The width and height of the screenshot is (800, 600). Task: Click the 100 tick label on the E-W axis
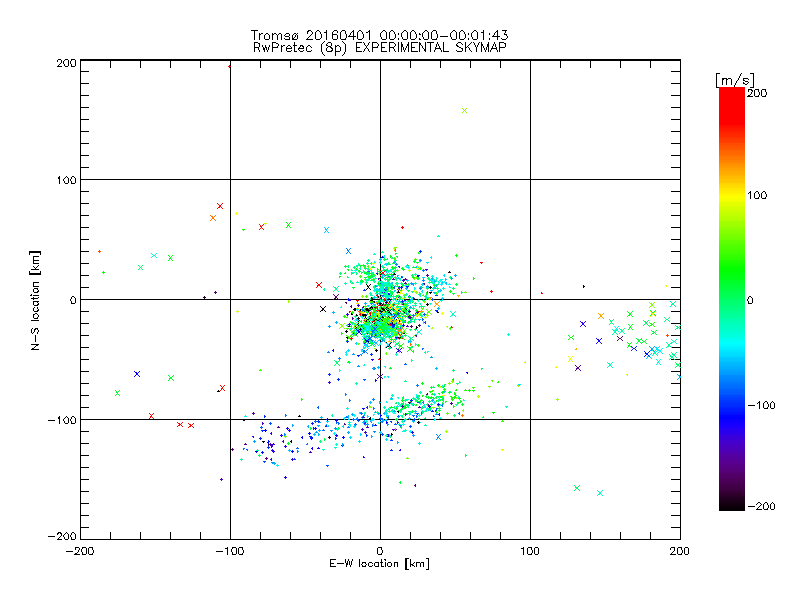(530, 551)
